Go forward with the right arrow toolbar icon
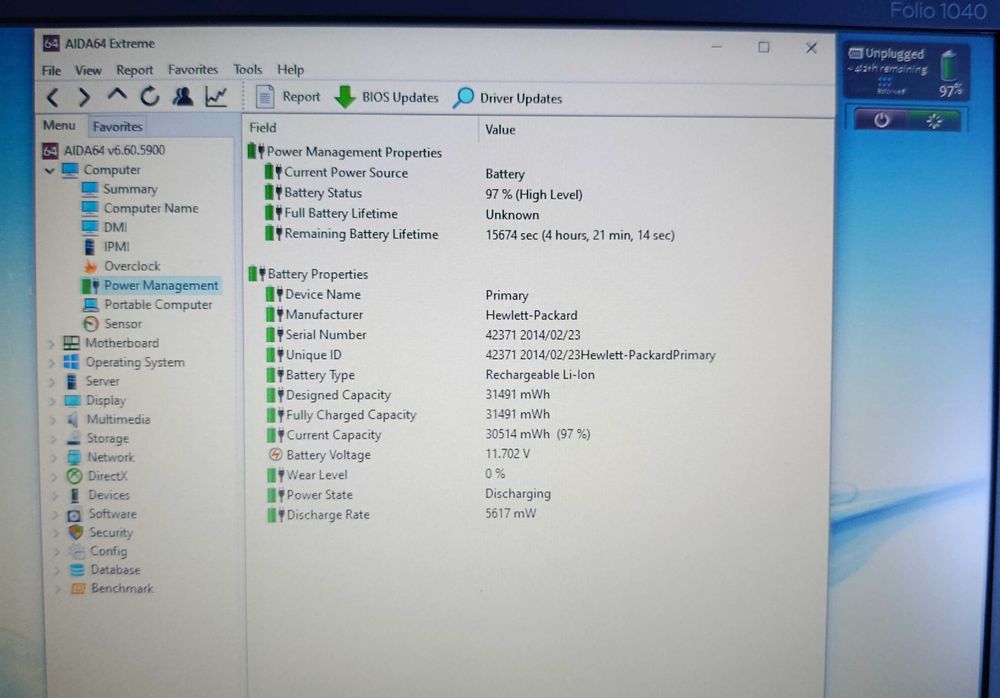The width and height of the screenshot is (1000, 698). point(84,98)
